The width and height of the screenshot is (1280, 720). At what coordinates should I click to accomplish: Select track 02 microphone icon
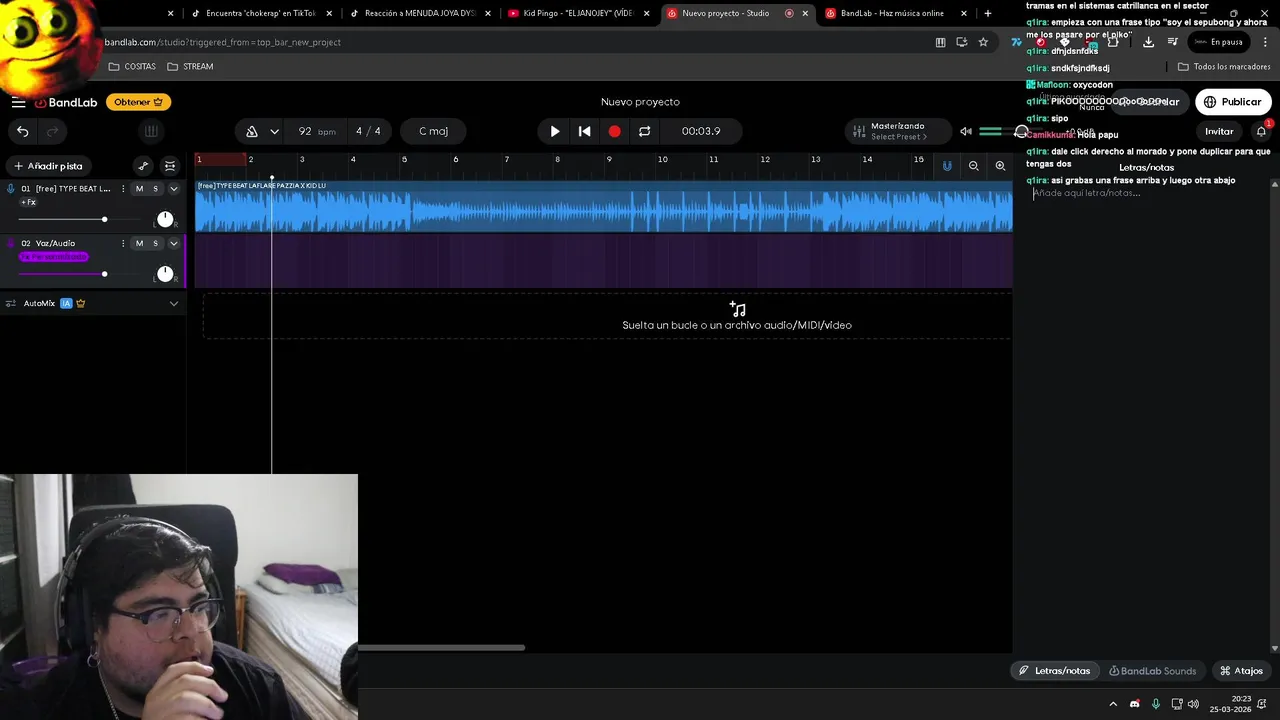11,243
